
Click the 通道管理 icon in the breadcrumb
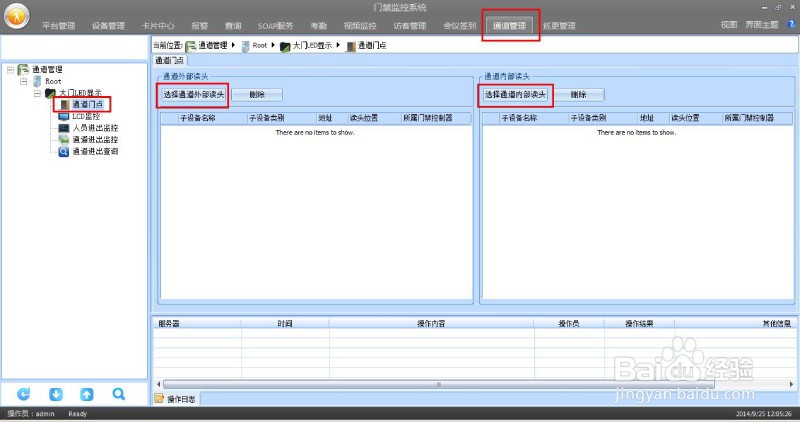click(x=191, y=46)
